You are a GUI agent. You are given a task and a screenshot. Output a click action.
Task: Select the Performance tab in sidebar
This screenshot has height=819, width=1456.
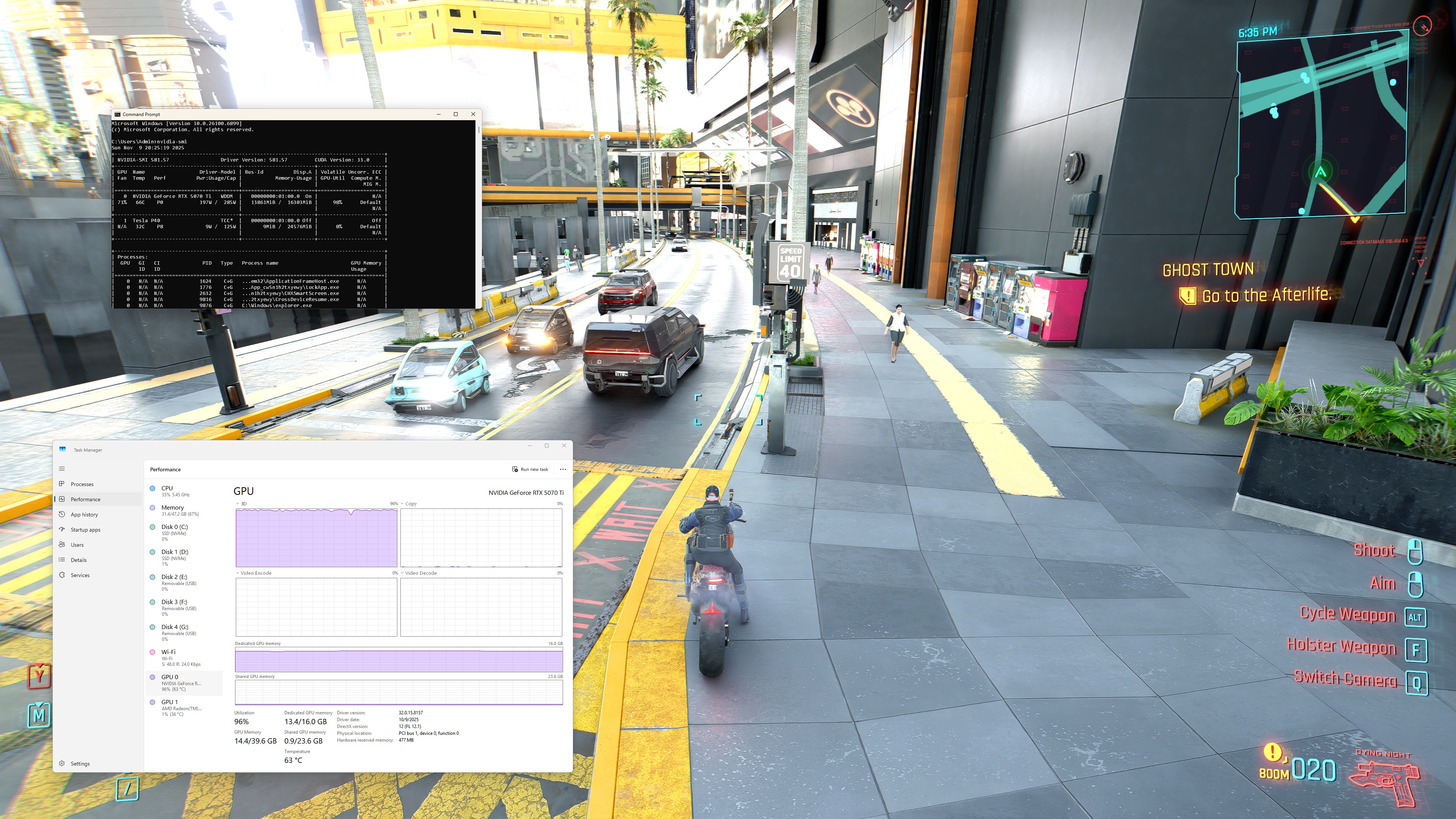click(85, 499)
